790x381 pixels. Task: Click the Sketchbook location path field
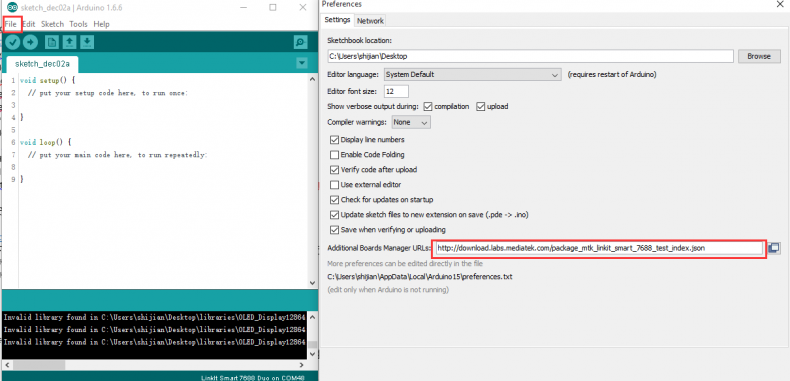(530, 56)
